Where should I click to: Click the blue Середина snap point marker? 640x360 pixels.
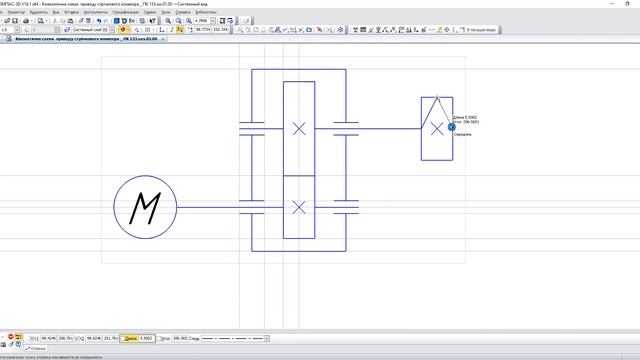(451, 127)
